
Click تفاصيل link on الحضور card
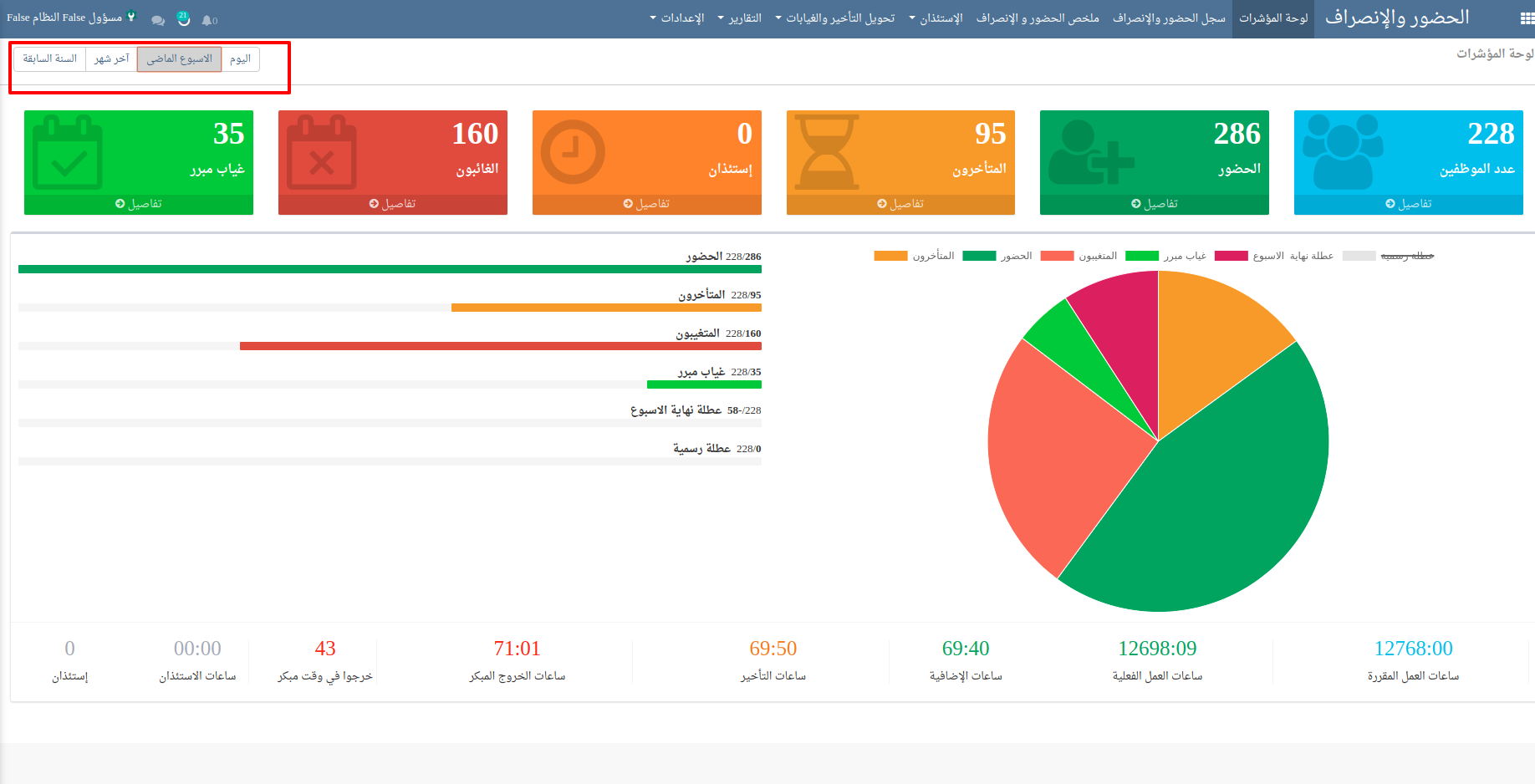point(1155,204)
